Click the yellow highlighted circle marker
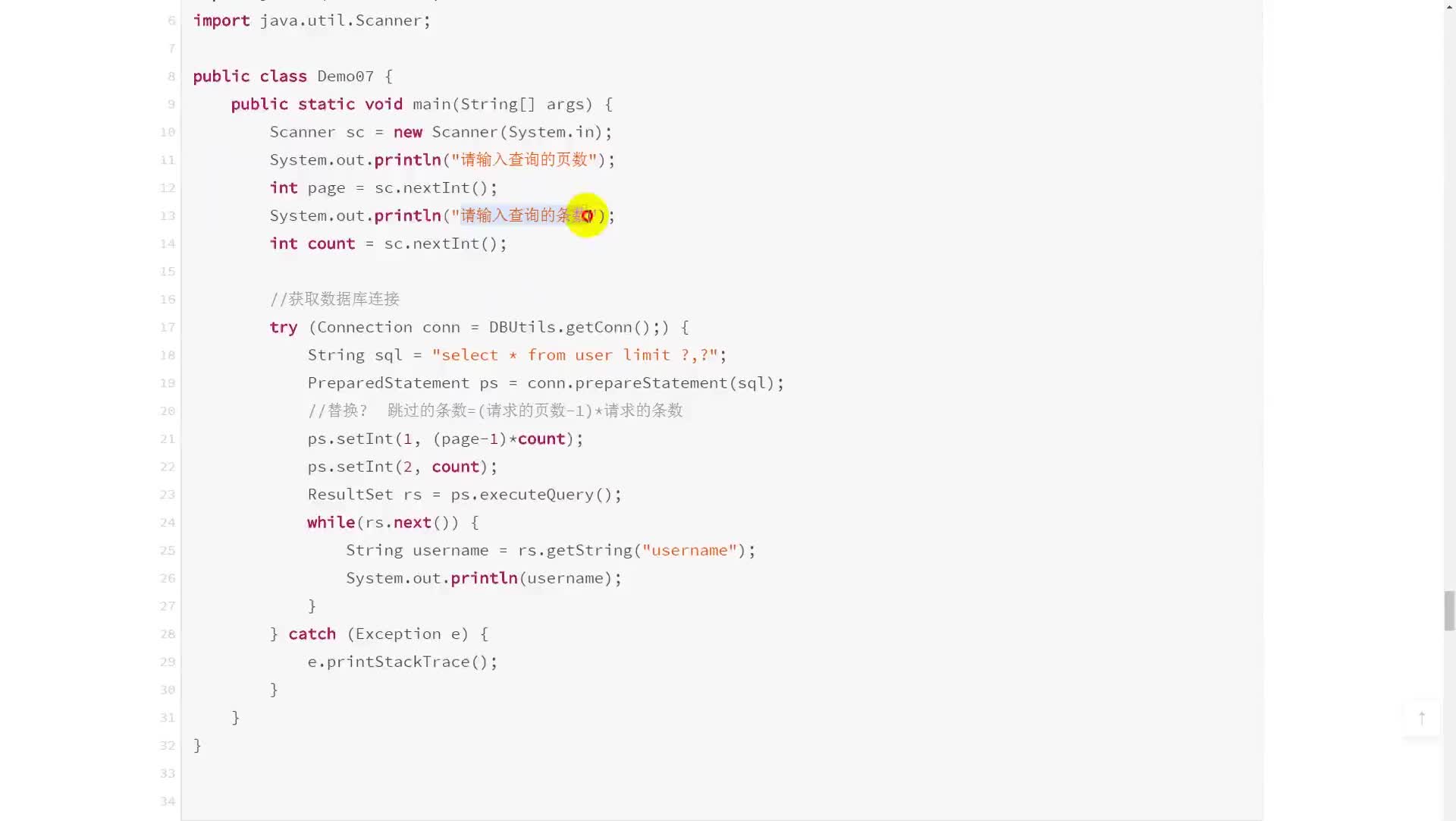1456x821 pixels. [x=585, y=215]
